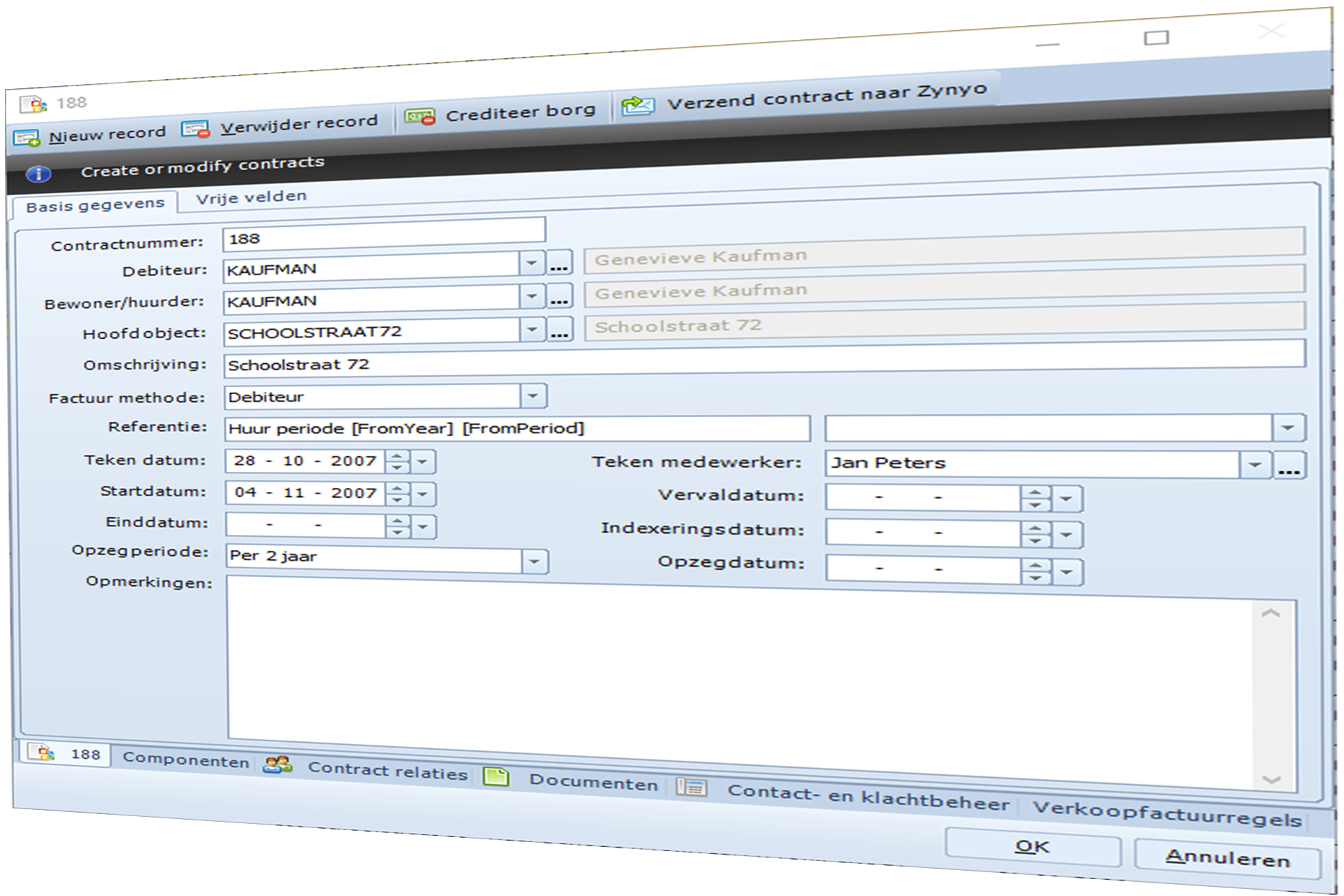Viewport: 1344px width, 896px height.
Task: Click the Annuleren button
Action: tap(1227, 858)
